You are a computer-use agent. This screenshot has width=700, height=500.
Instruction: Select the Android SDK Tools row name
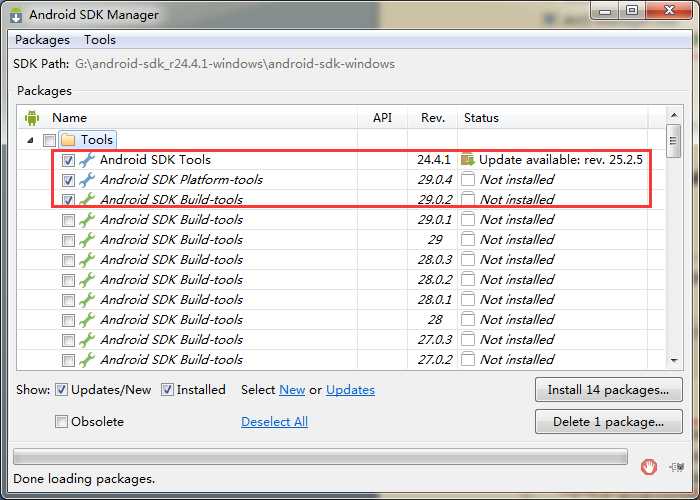(155, 160)
